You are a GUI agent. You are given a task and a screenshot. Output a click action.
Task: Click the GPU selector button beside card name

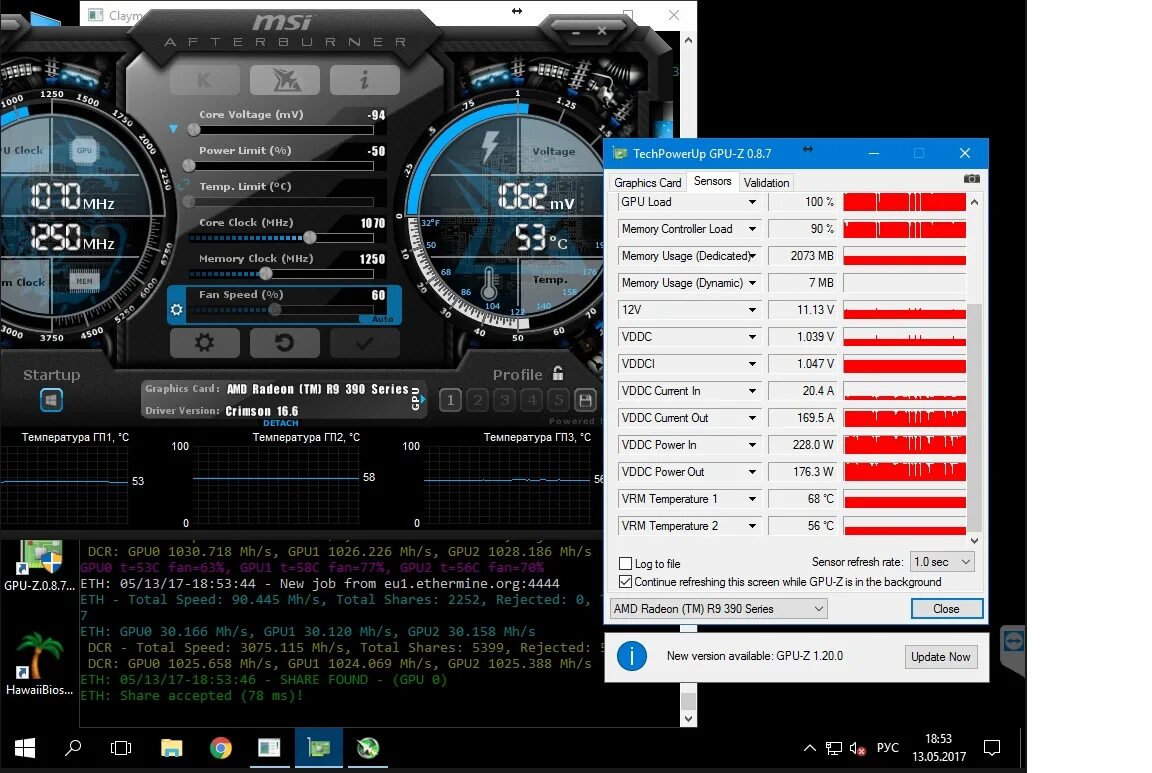416,398
